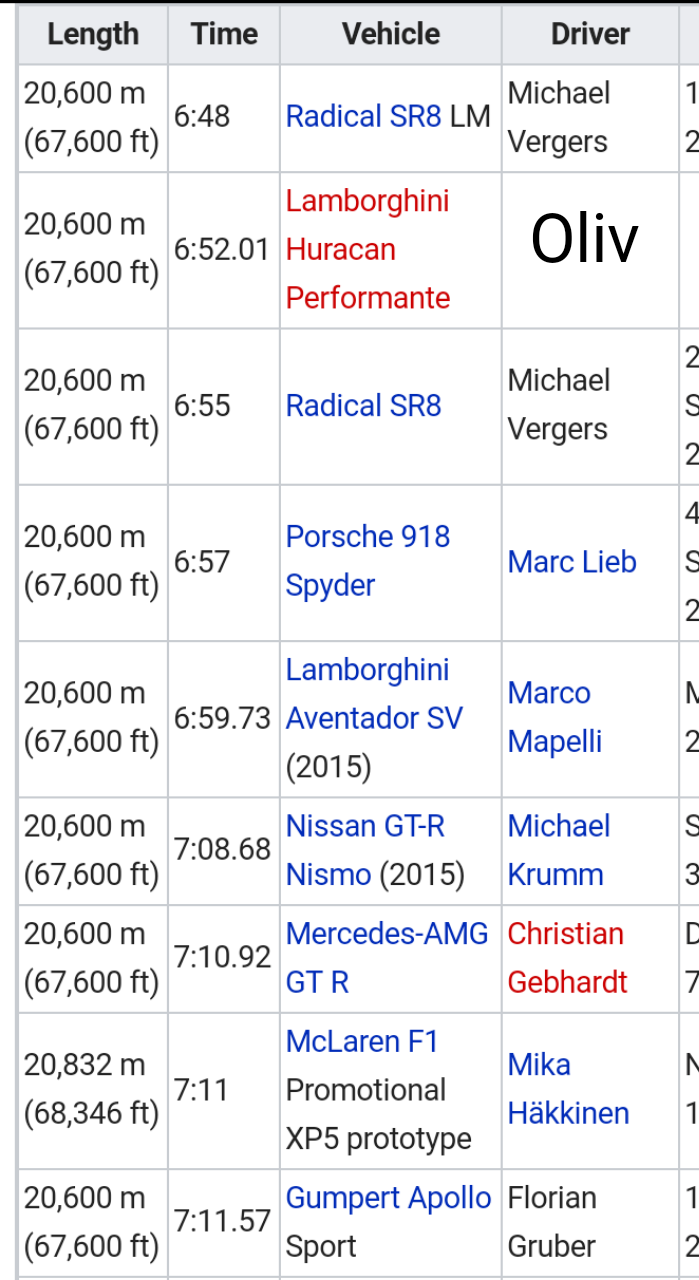Open the McLaren F1 article link
Image resolution: width=699 pixels, height=1280 pixels.
(x=362, y=1042)
